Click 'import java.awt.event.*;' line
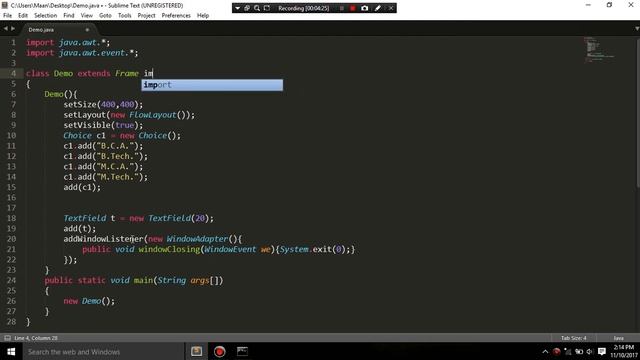The height and width of the screenshot is (360, 640). [x=82, y=53]
